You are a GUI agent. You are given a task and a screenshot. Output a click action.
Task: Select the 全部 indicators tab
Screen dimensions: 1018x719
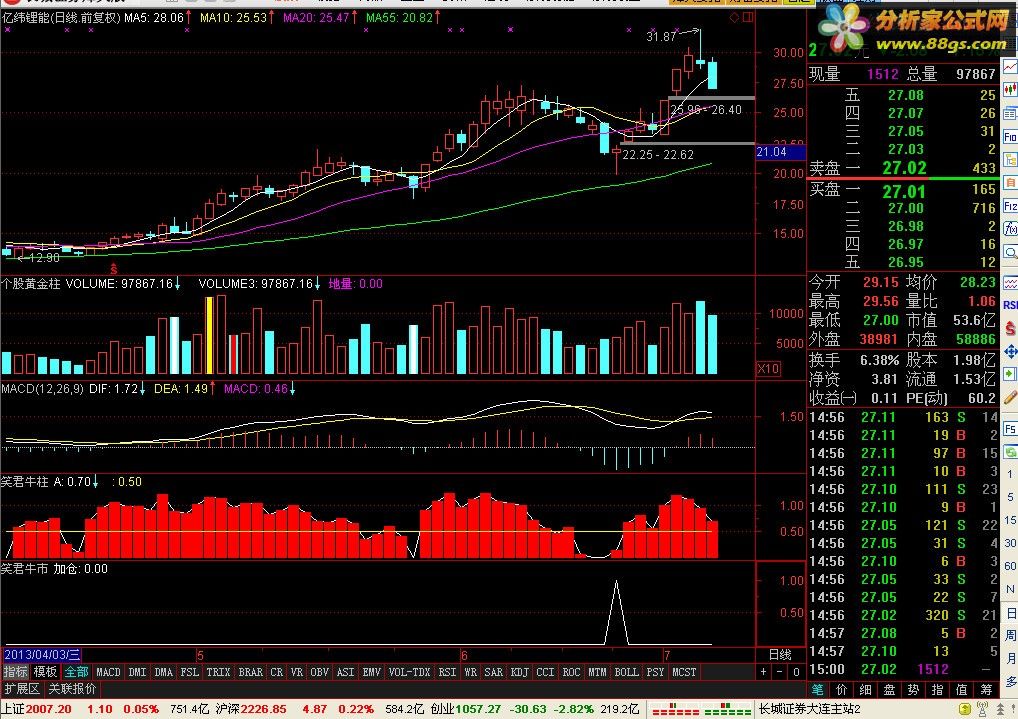[x=76, y=672]
